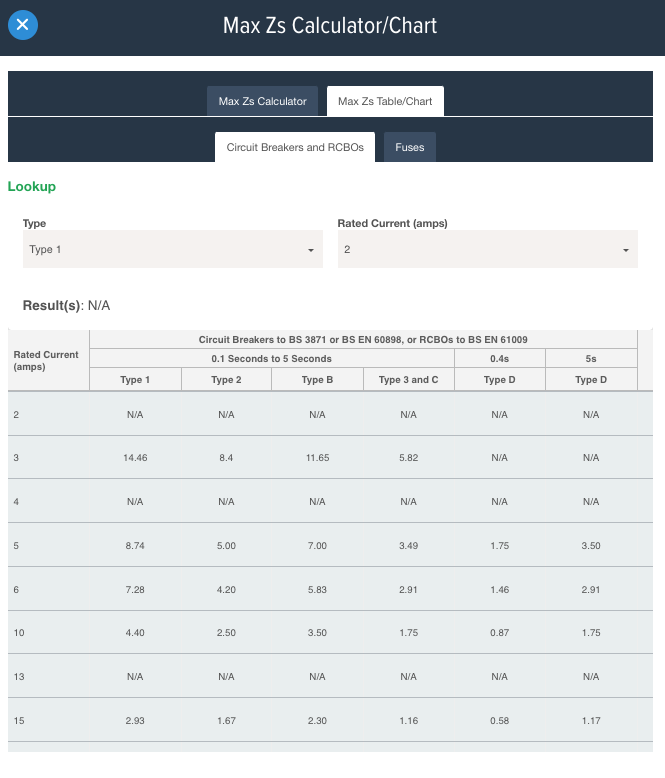
Task: Select the 1.46 Type D cell in row 6
Action: point(500,590)
